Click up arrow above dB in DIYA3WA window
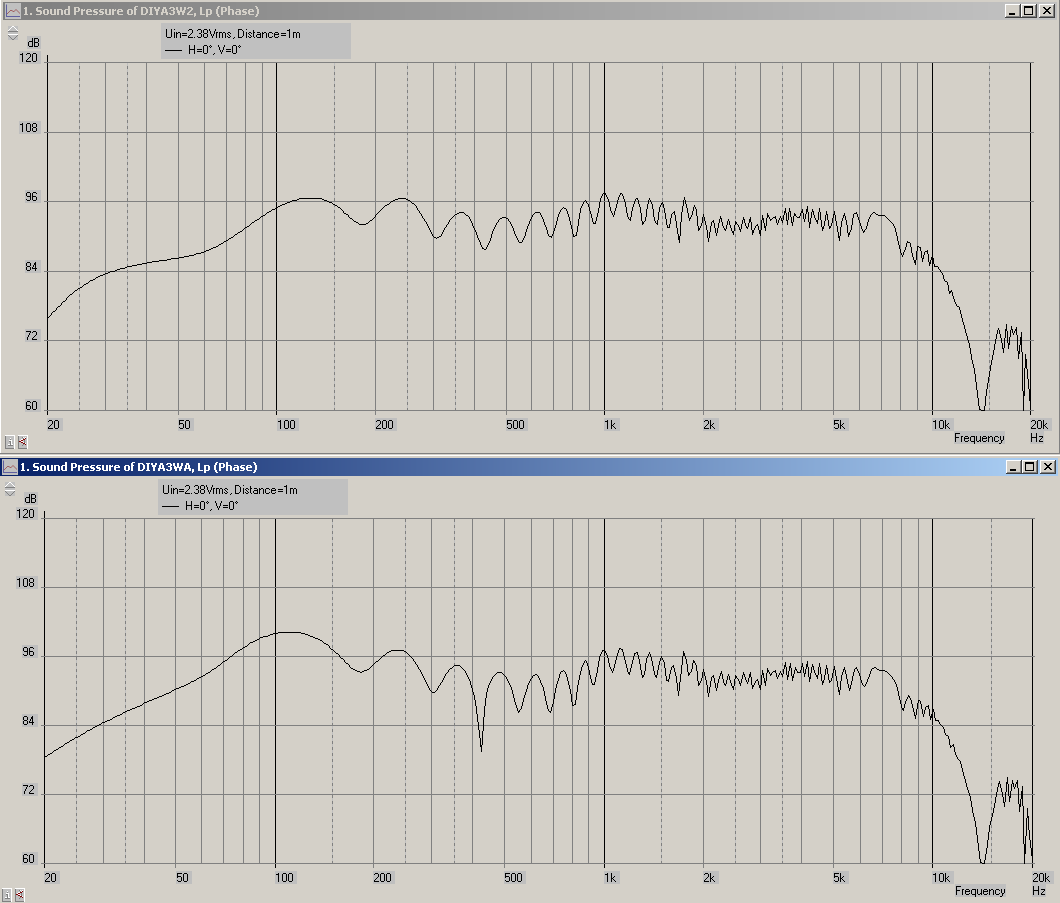Viewport: 1060px width, 903px height. [x=10, y=485]
